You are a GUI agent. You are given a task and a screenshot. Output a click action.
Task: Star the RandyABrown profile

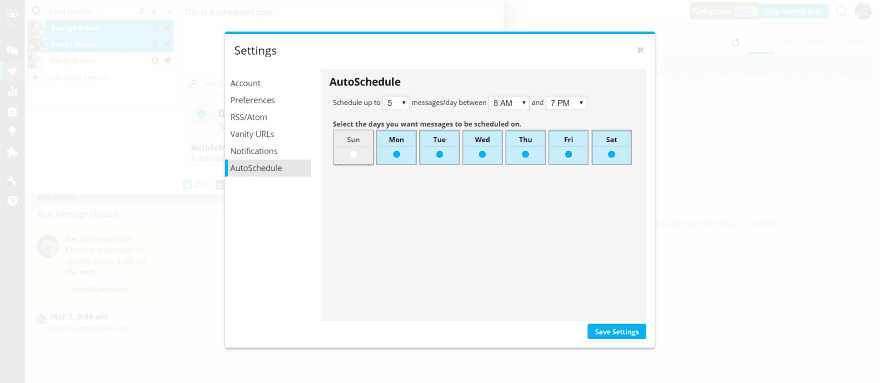pyautogui.click(x=155, y=28)
